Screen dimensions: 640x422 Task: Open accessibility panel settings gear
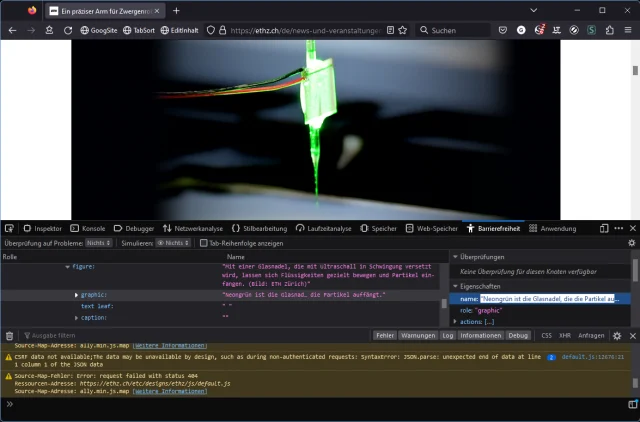pyautogui.click(x=631, y=243)
